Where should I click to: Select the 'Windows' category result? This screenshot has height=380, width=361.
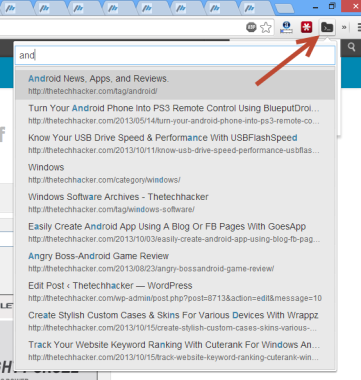(x=175, y=173)
